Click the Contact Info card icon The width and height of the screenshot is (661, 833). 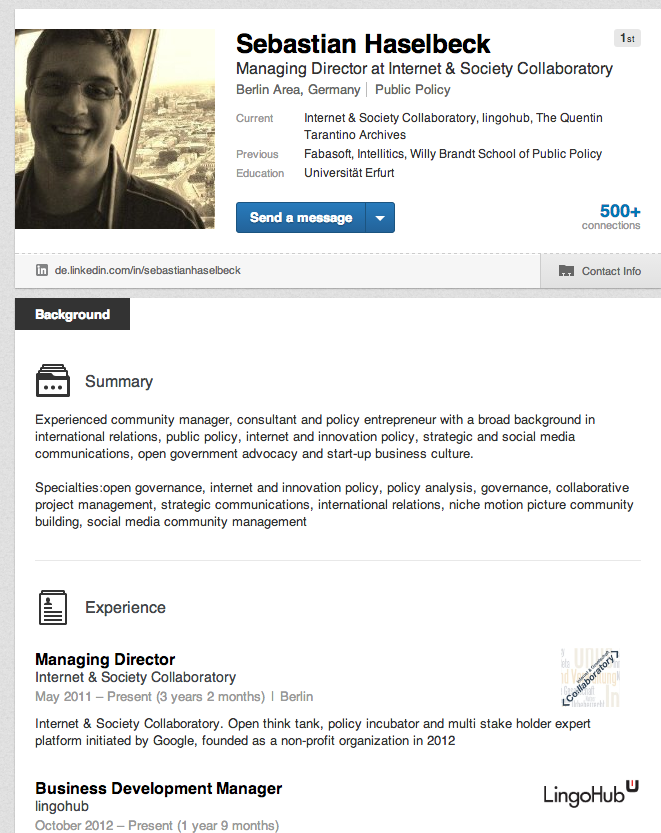point(566,271)
